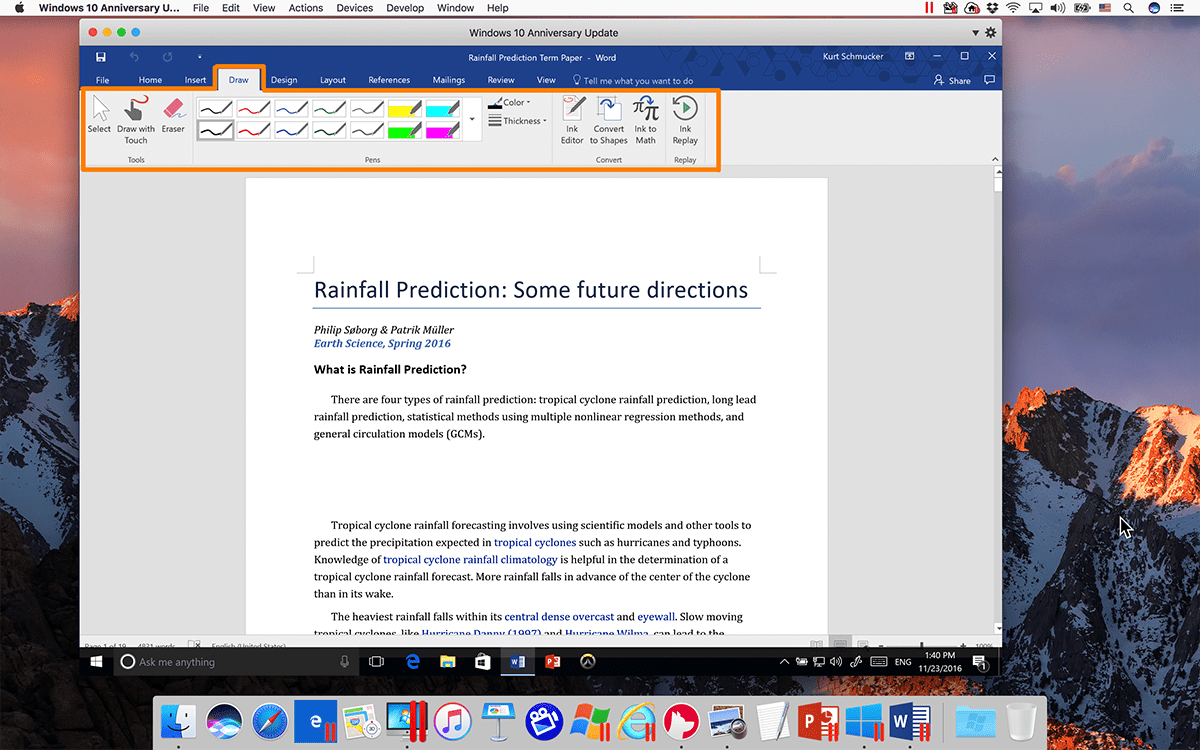Open the tropical cyclone rainfall climatology link
The width and height of the screenshot is (1200, 750).
[x=470, y=559]
